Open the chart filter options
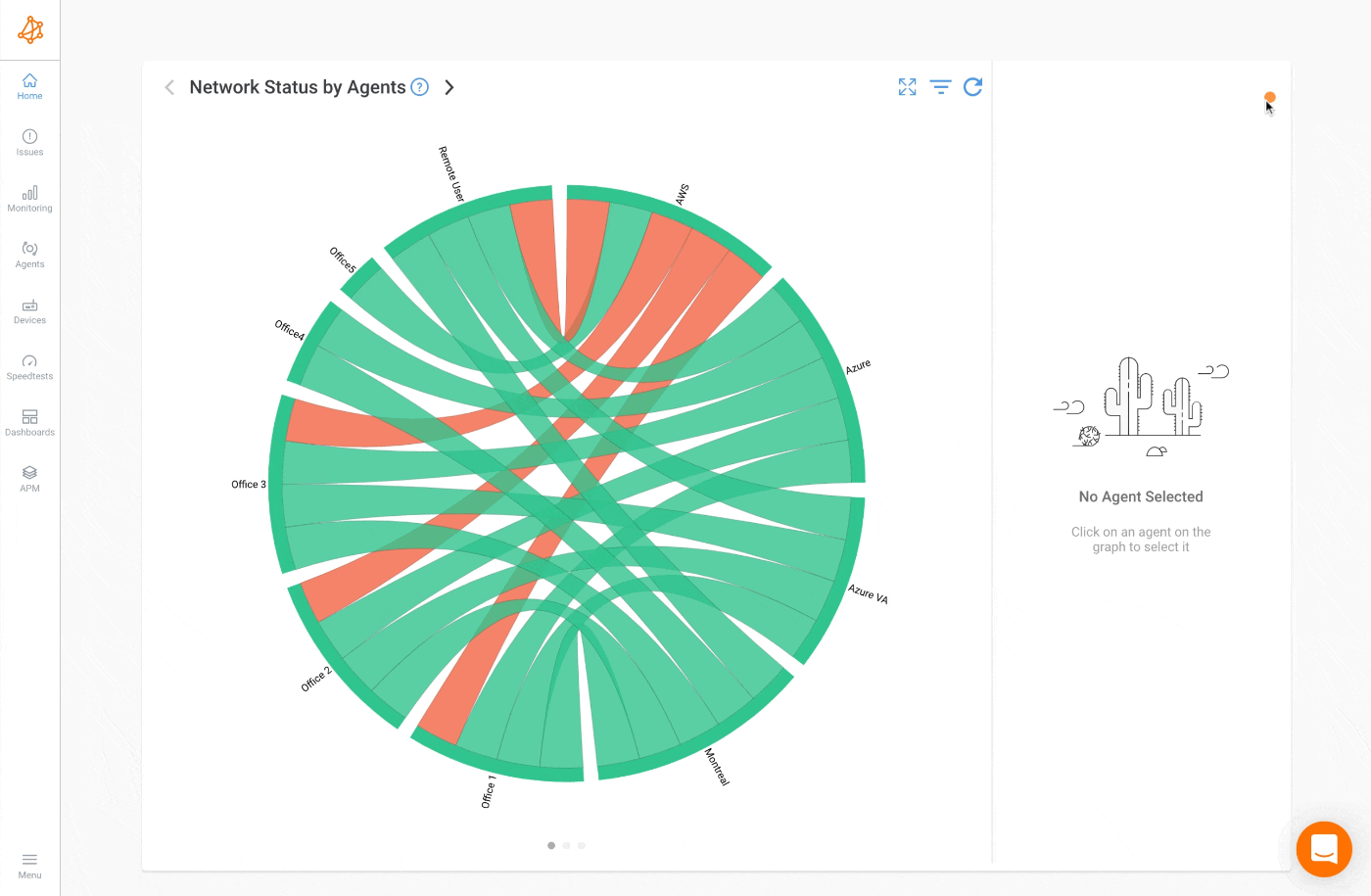The width and height of the screenshot is (1371, 896). pyautogui.click(x=940, y=87)
